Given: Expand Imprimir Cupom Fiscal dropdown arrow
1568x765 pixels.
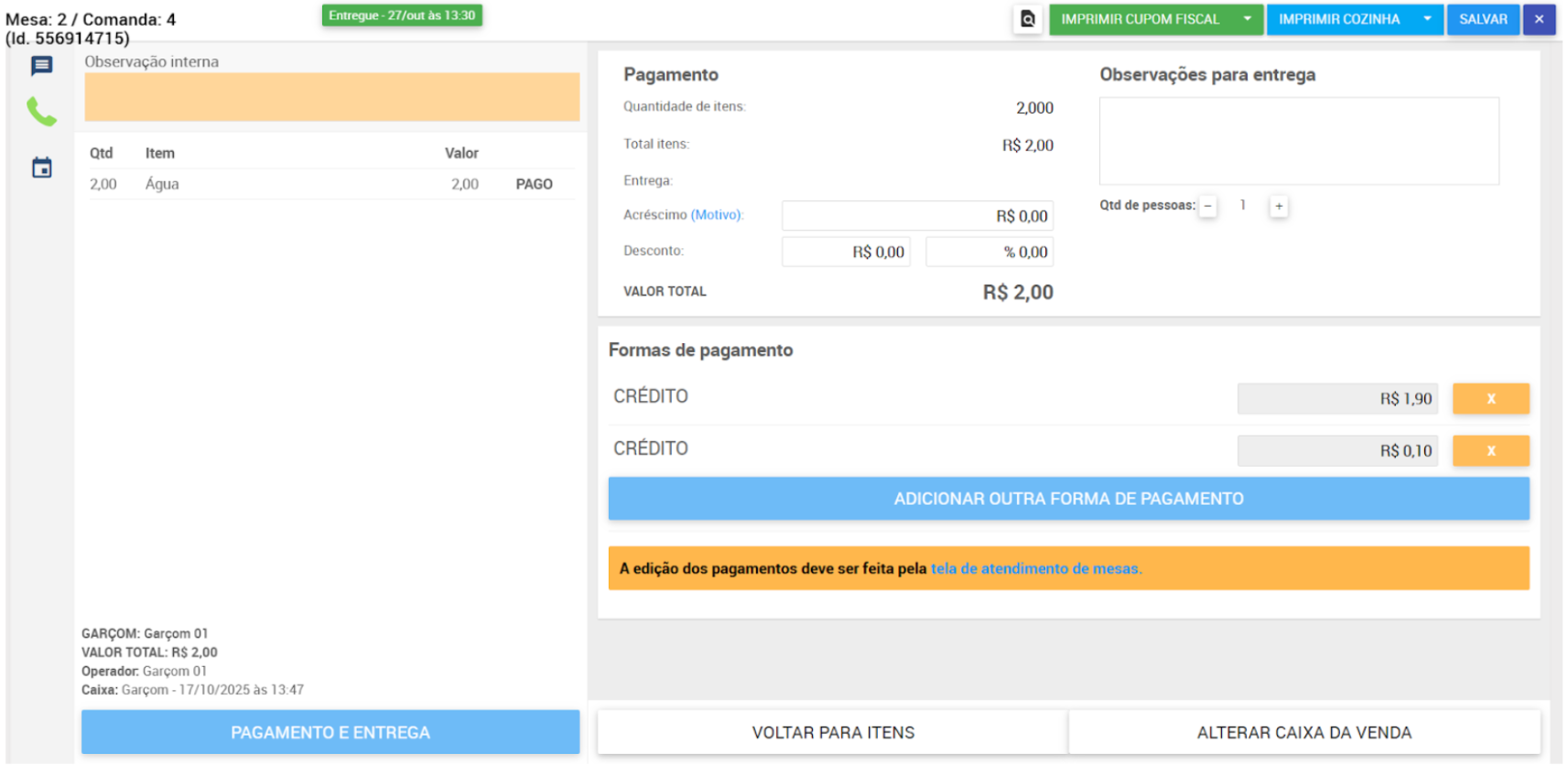Looking at the screenshot, I should (x=1247, y=19).
